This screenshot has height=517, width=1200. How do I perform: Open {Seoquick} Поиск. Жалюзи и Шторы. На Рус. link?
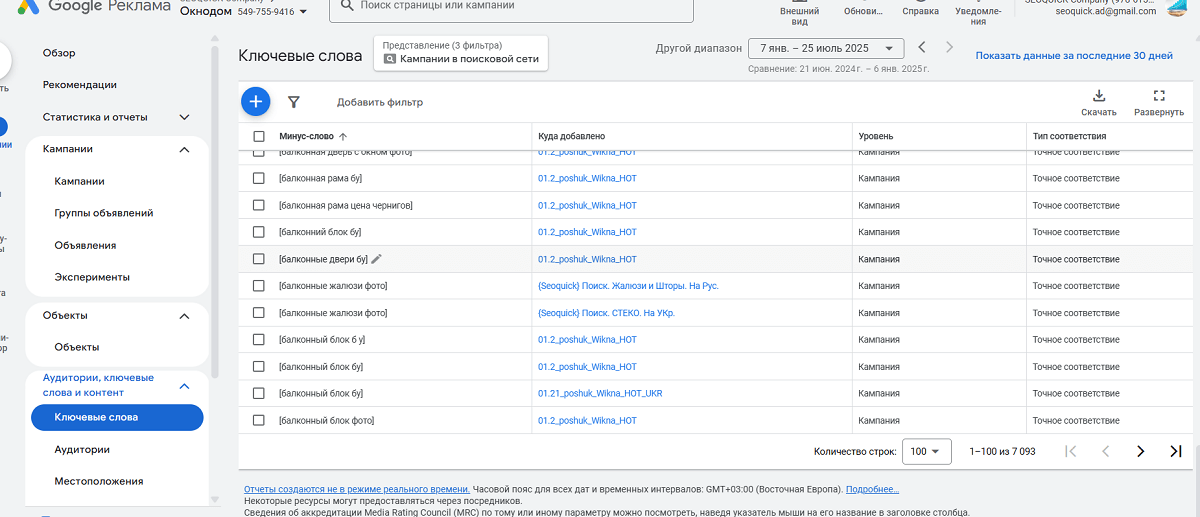click(628, 286)
